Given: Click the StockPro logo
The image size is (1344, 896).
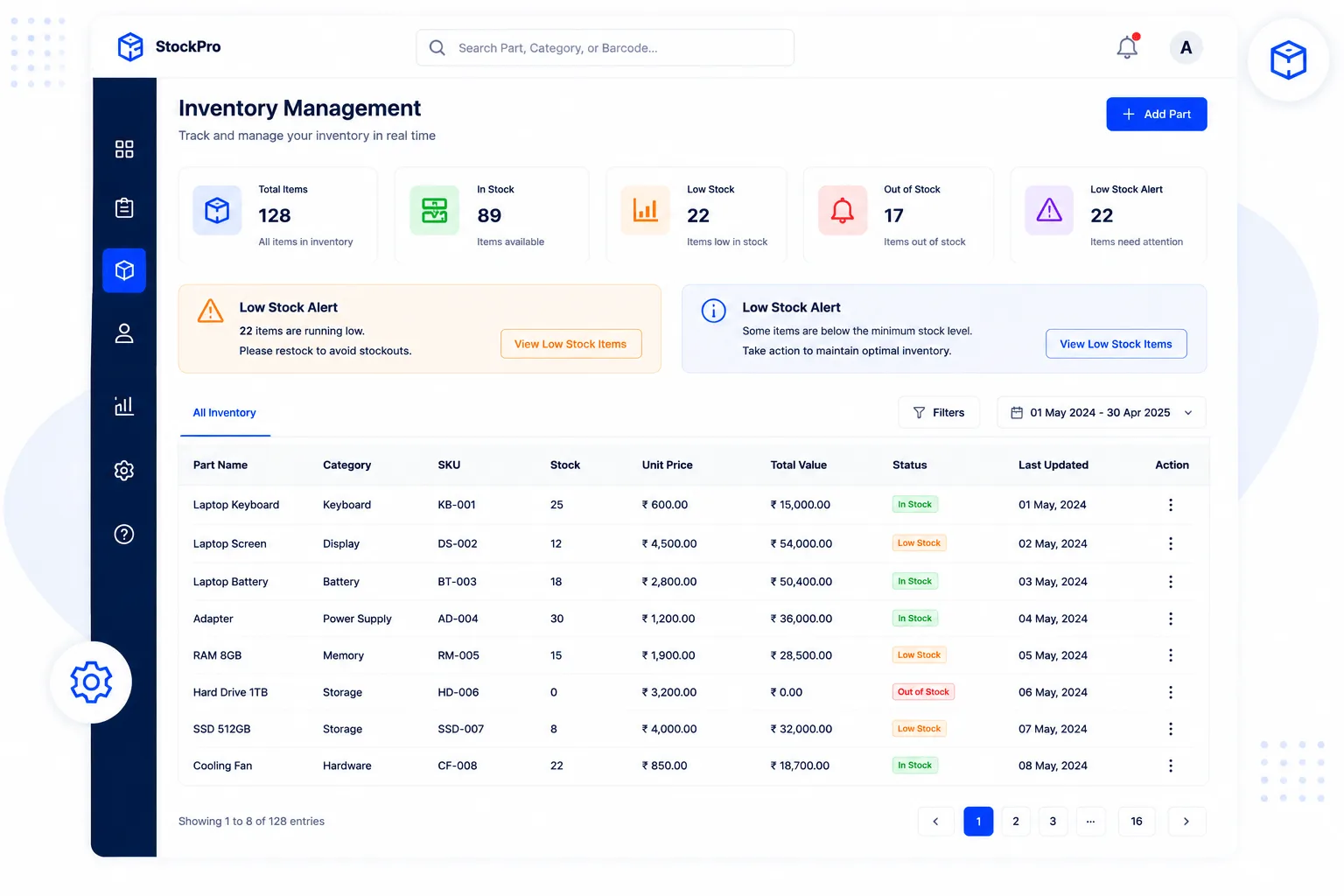Looking at the screenshot, I should pyautogui.click(x=169, y=46).
